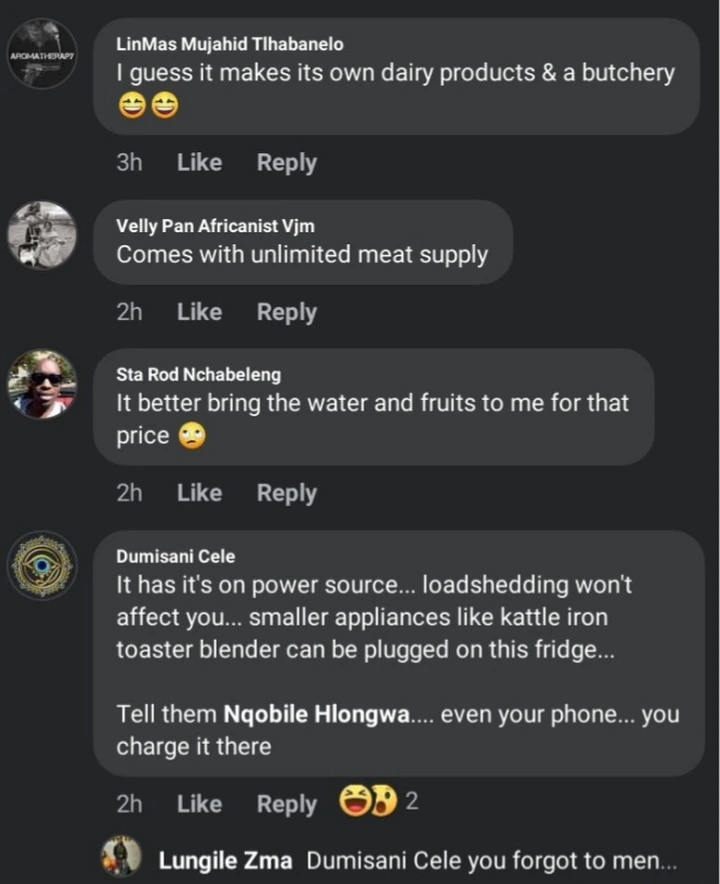Reply to LinMas Mujahid Tlhabanelo's comment
Viewport: 720px width, 884px height.
[287, 163]
